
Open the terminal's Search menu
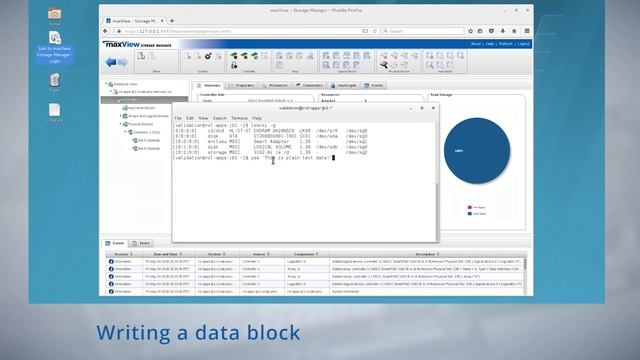click(220, 118)
